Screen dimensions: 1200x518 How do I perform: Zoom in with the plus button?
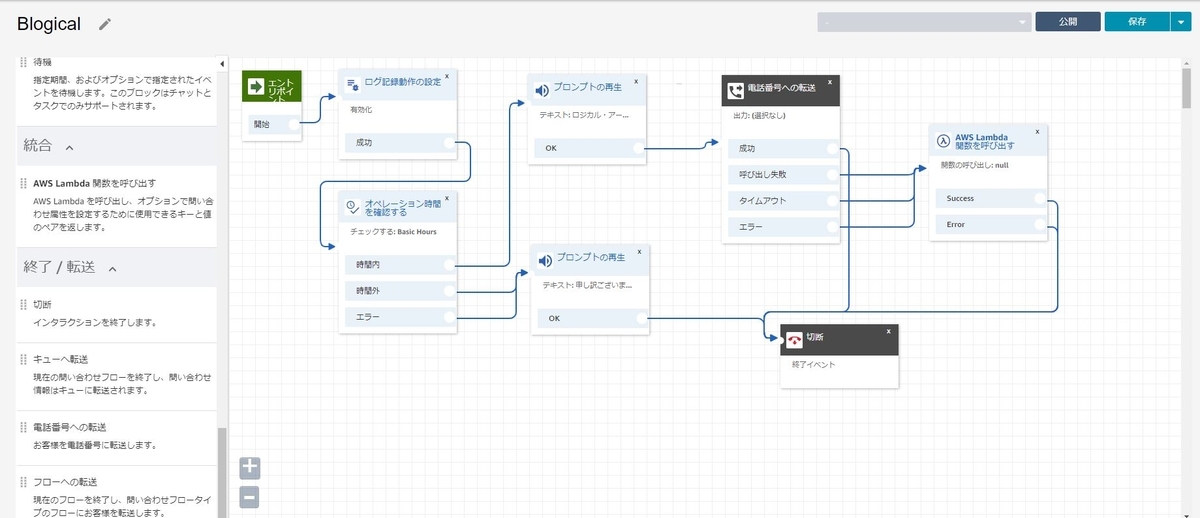(250, 467)
